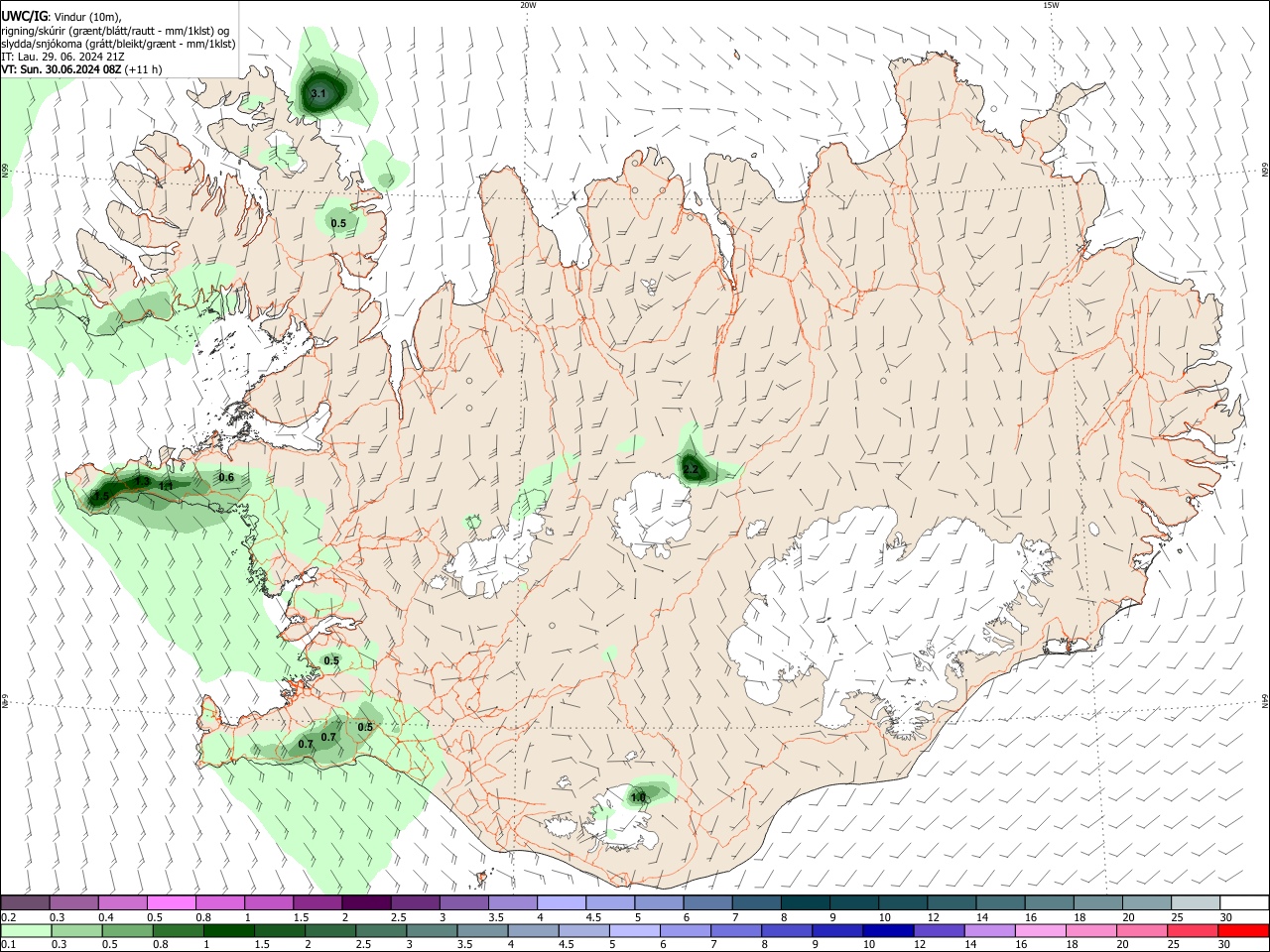The height and width of the screenshot is (952, 1270).
Task: Click the light pink 16 swatch, lower legend
Action: coord(1040,931)
